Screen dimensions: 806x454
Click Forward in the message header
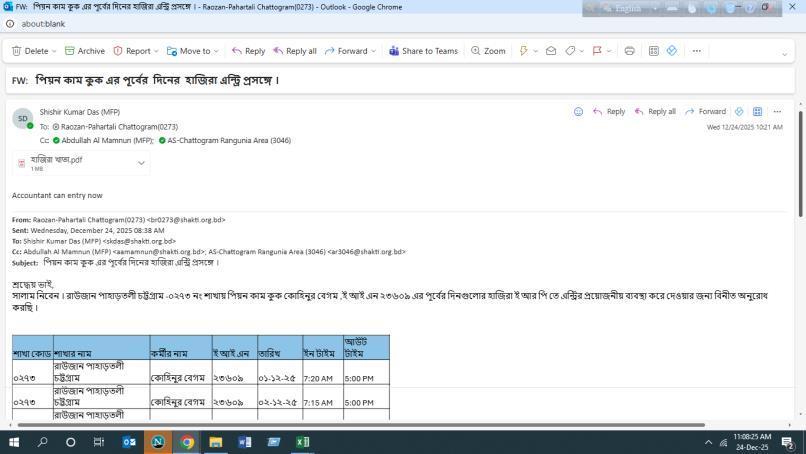pos(705,112)
